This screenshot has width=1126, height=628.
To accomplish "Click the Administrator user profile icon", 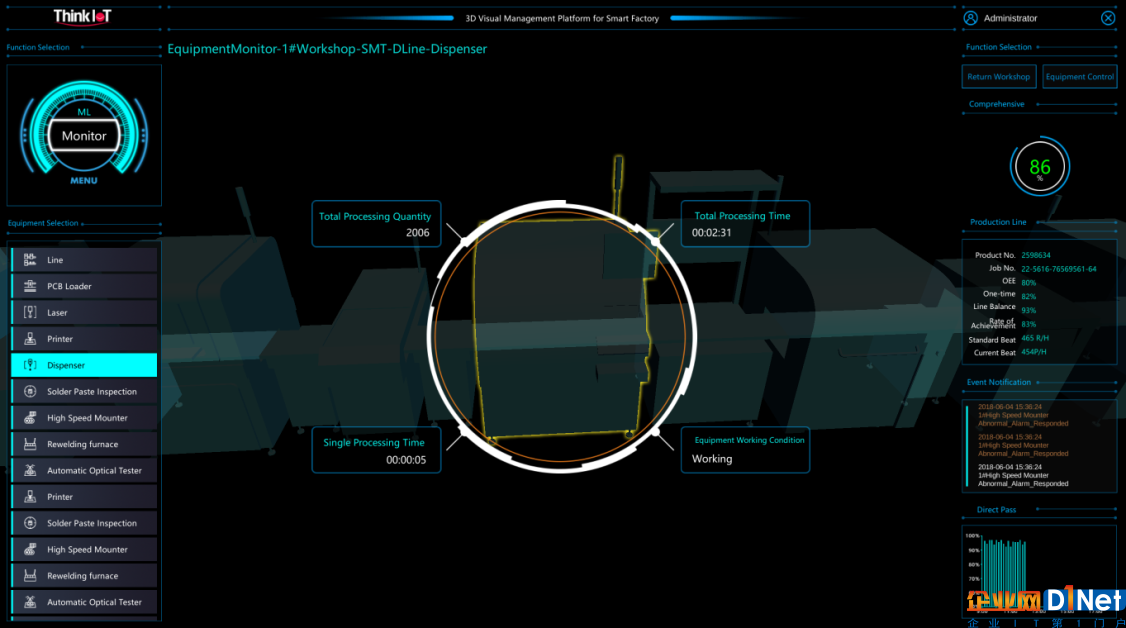I will [x=970, y=18].
